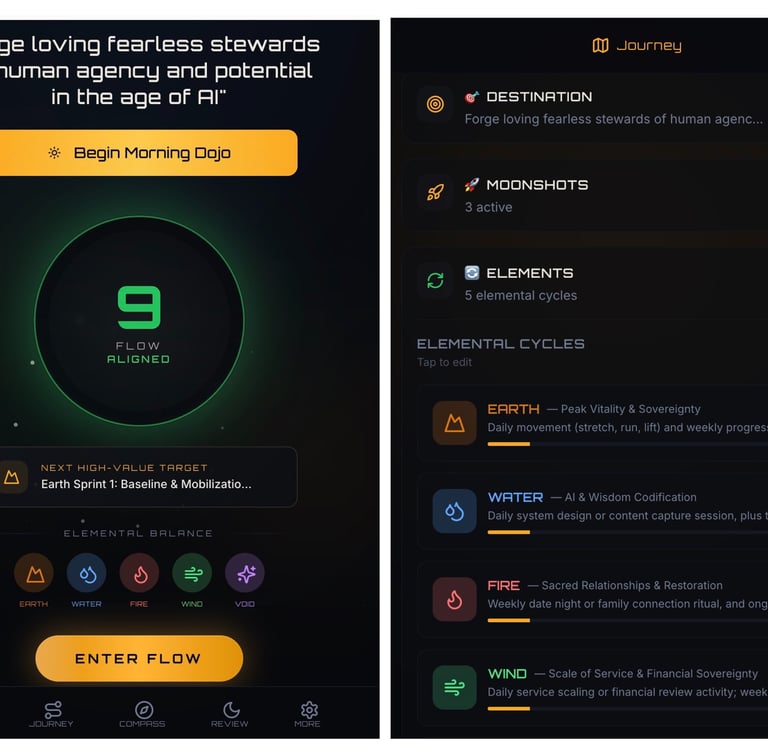Open the Moonshots rocket icon
The image size is (768, 750).
tap(435, 192)
